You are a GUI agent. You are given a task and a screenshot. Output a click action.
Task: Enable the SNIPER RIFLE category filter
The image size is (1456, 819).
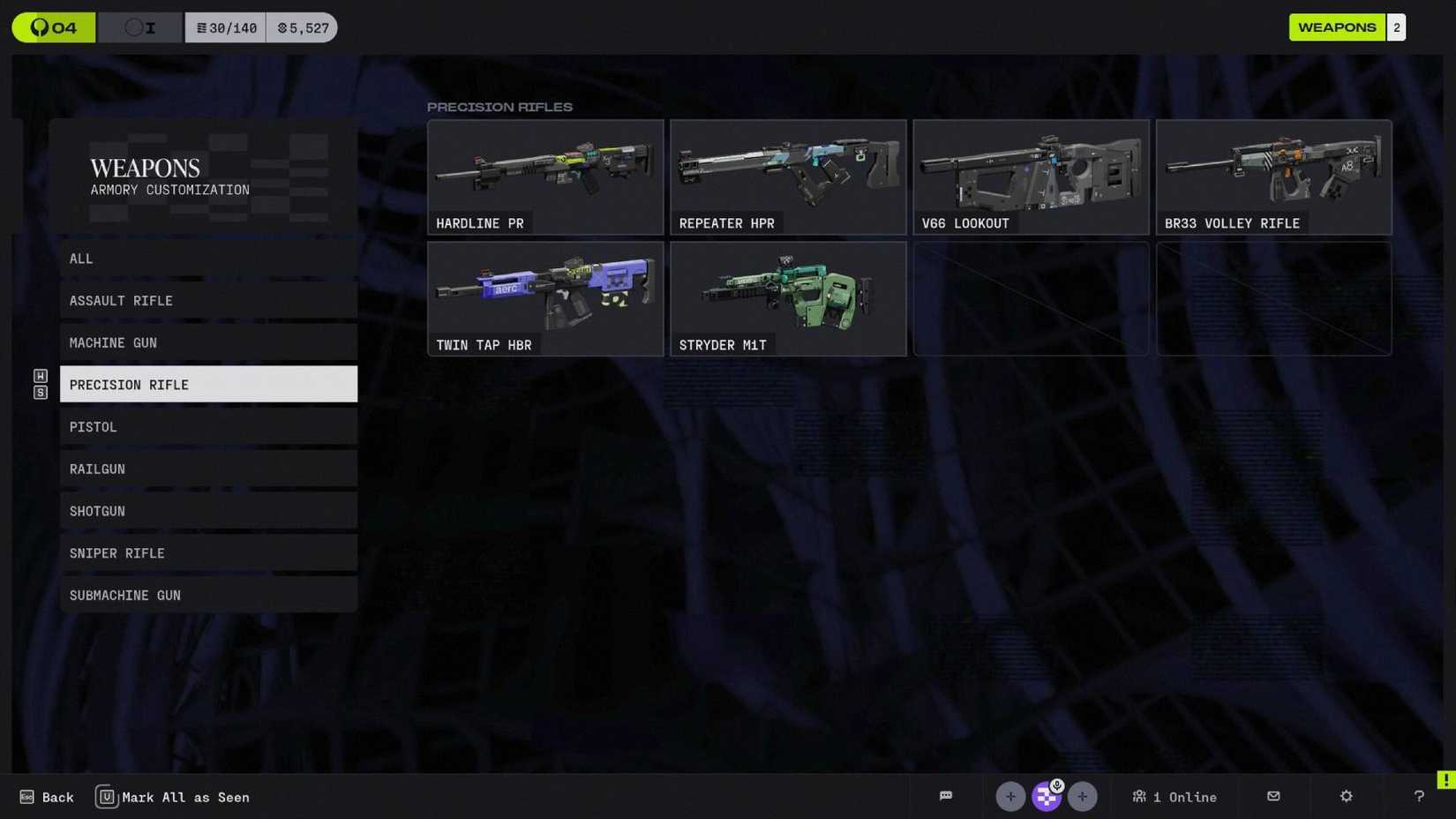(208, 552)
